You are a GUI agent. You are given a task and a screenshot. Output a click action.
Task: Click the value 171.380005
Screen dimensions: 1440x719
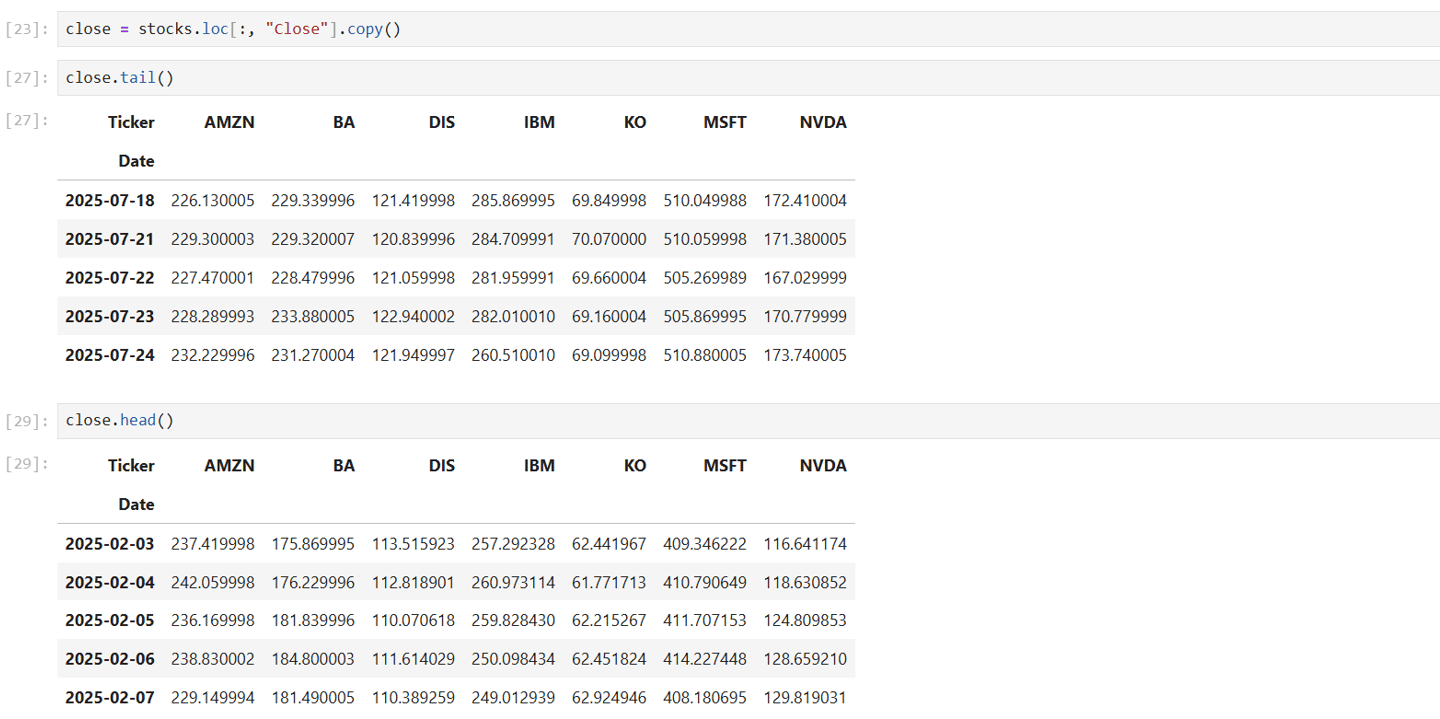805,239
